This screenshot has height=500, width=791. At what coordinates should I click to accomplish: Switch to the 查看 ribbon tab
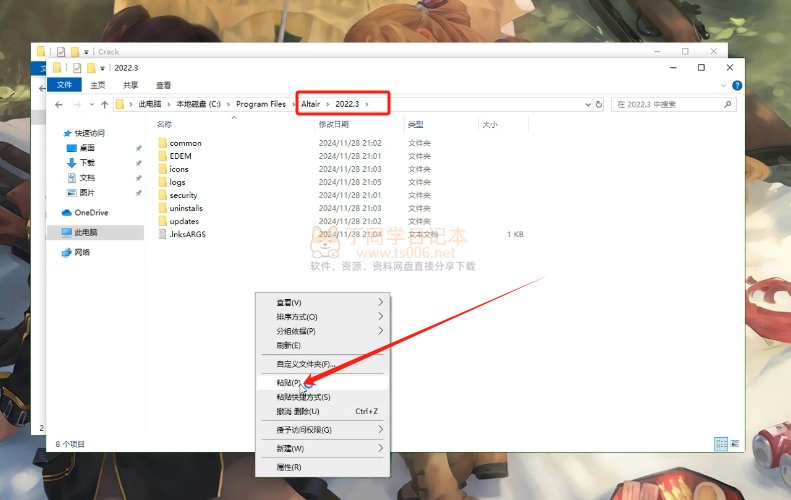click(163, 85)
